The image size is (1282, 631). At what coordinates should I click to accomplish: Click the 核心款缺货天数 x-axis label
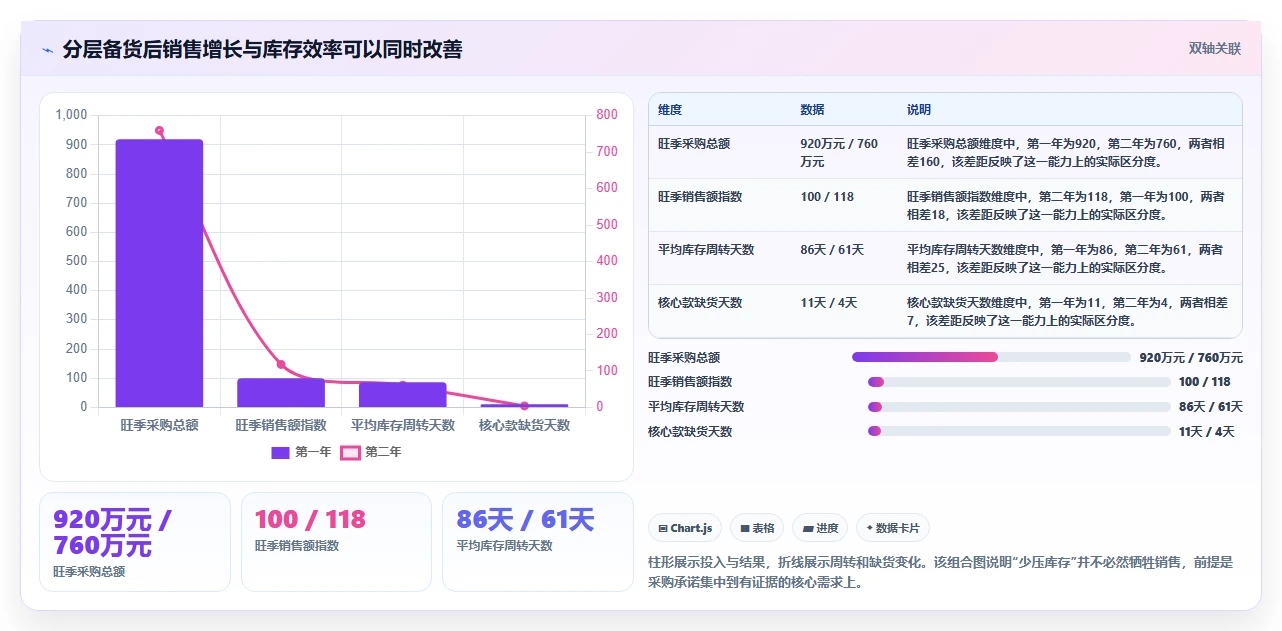click(524, 425)
